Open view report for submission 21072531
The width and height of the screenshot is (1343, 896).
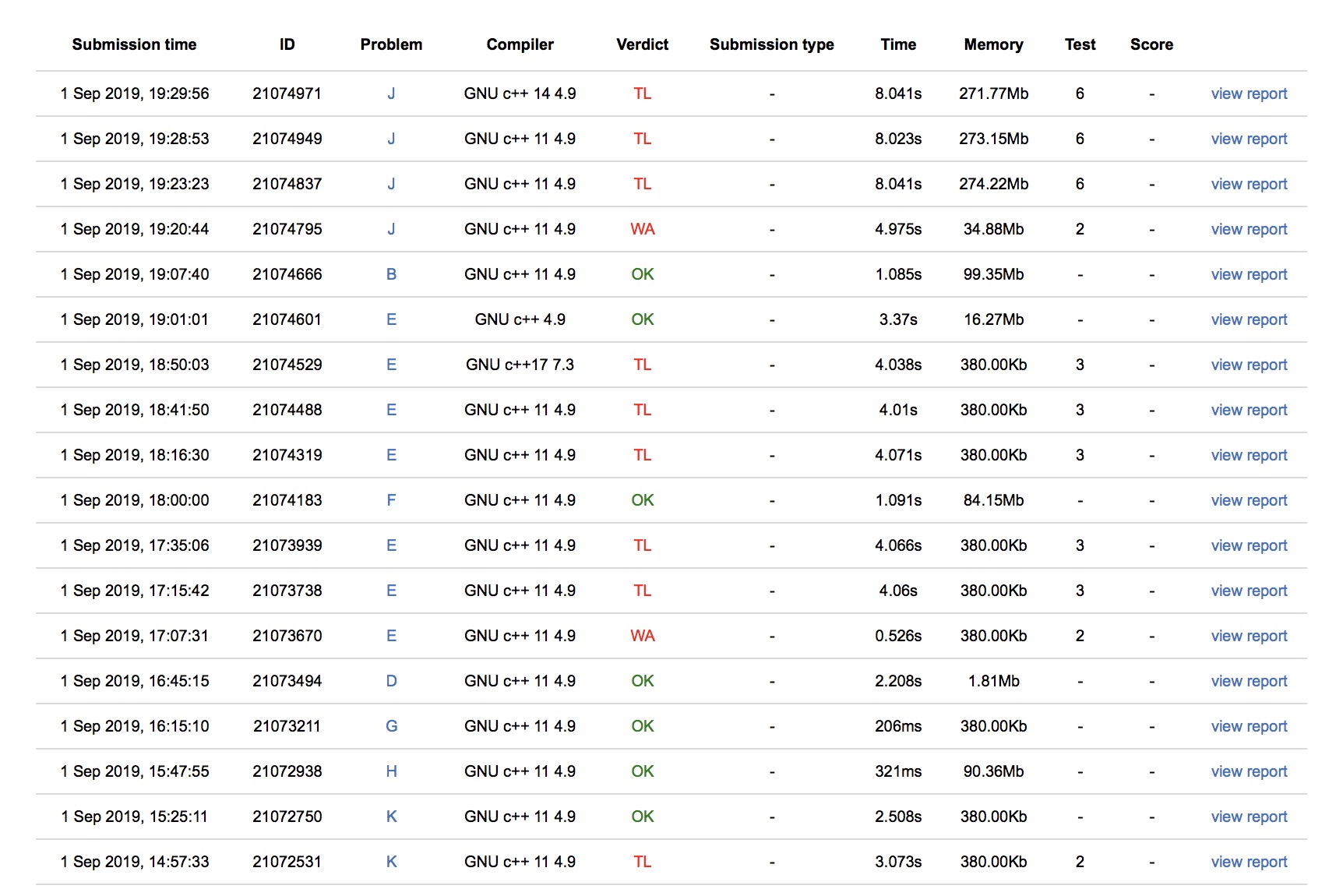(1248, 862)
